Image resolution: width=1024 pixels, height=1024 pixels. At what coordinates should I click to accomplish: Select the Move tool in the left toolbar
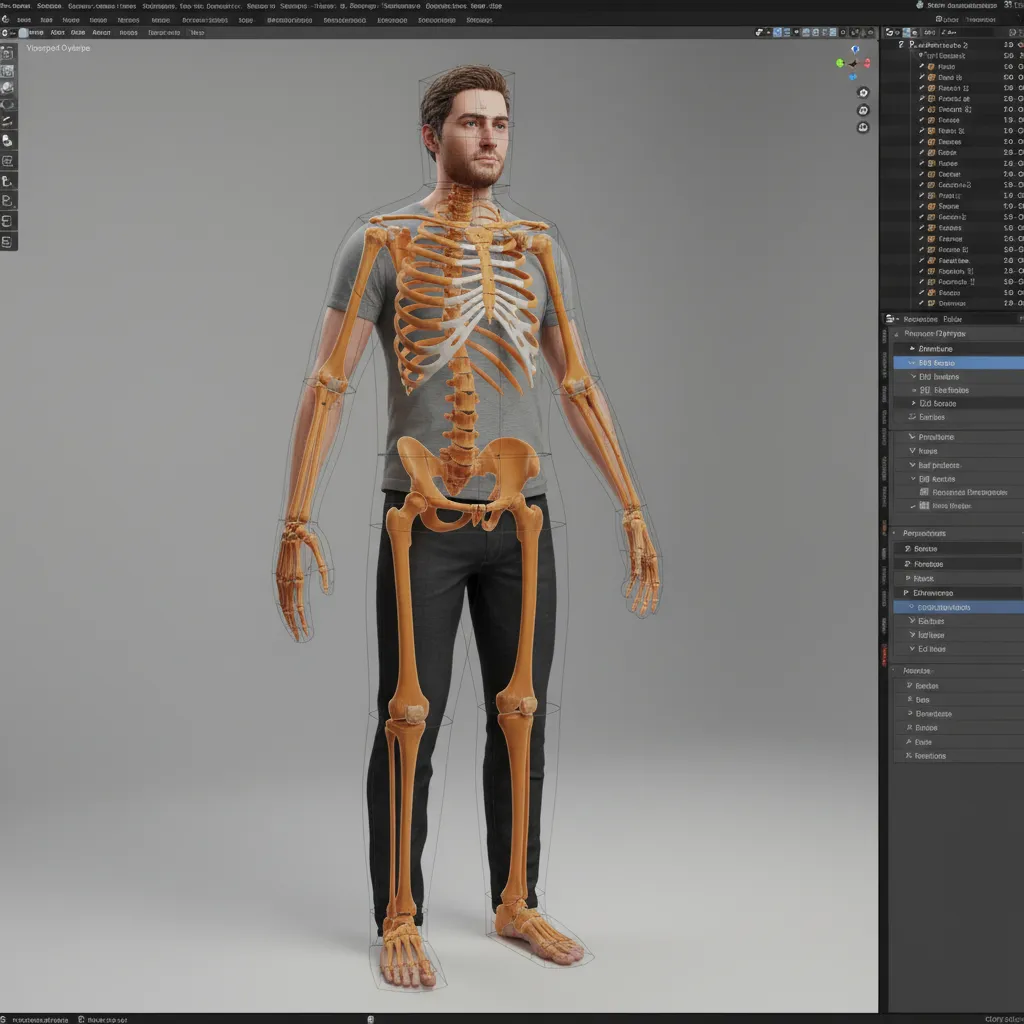pos(10,87)
